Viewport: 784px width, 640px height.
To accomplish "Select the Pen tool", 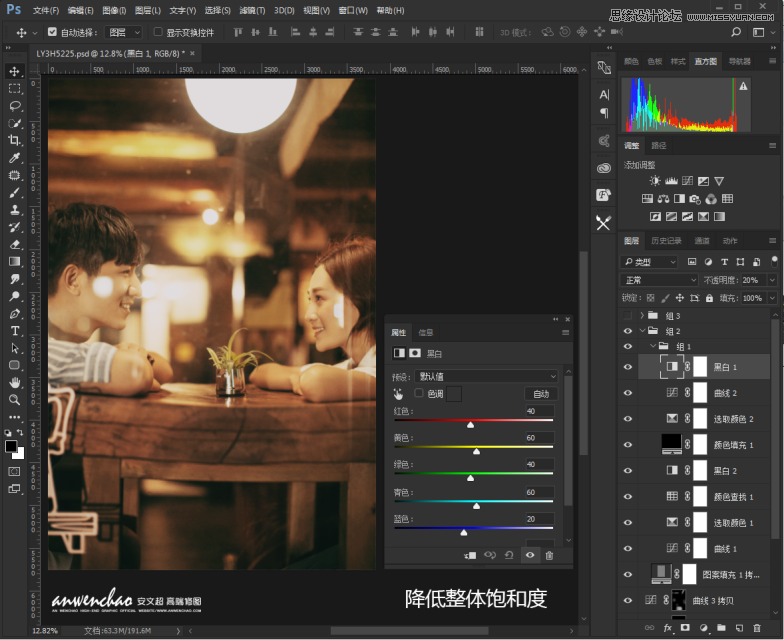I will coord(14,314).
